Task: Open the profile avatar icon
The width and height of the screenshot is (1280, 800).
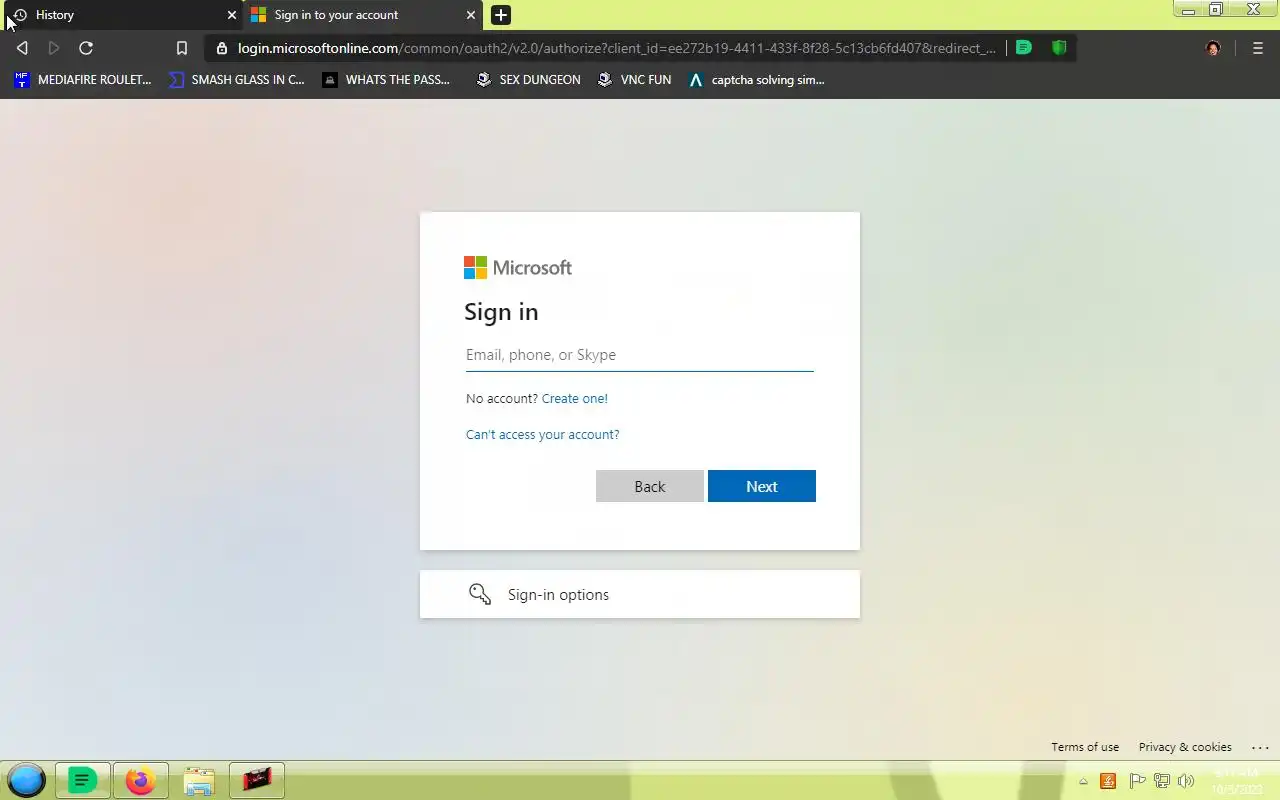Action: [x=1213, y=48]
